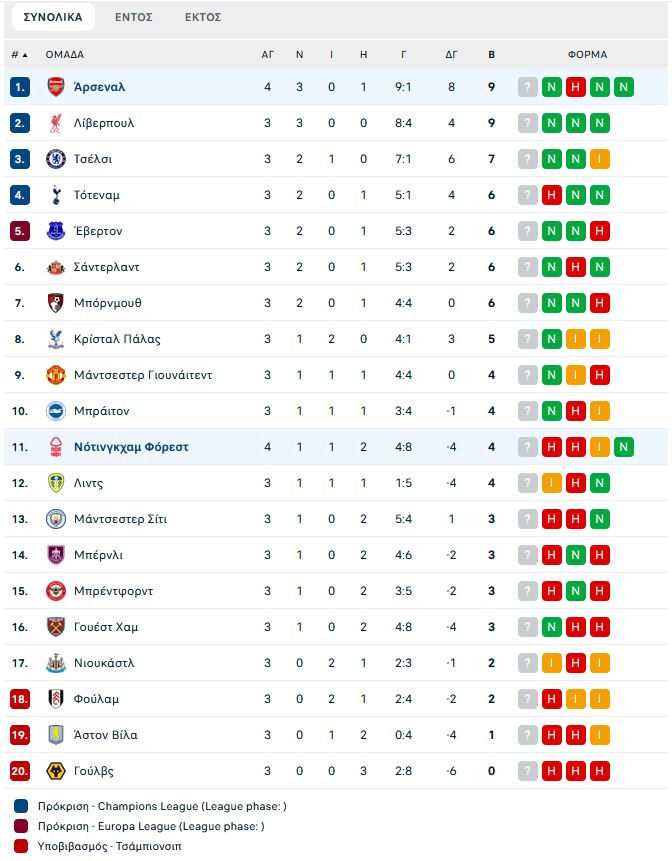Viewport: 672px width, 861px height.
Task: Click Nottingham Forest's green Ν form badge
Action: 624,447
